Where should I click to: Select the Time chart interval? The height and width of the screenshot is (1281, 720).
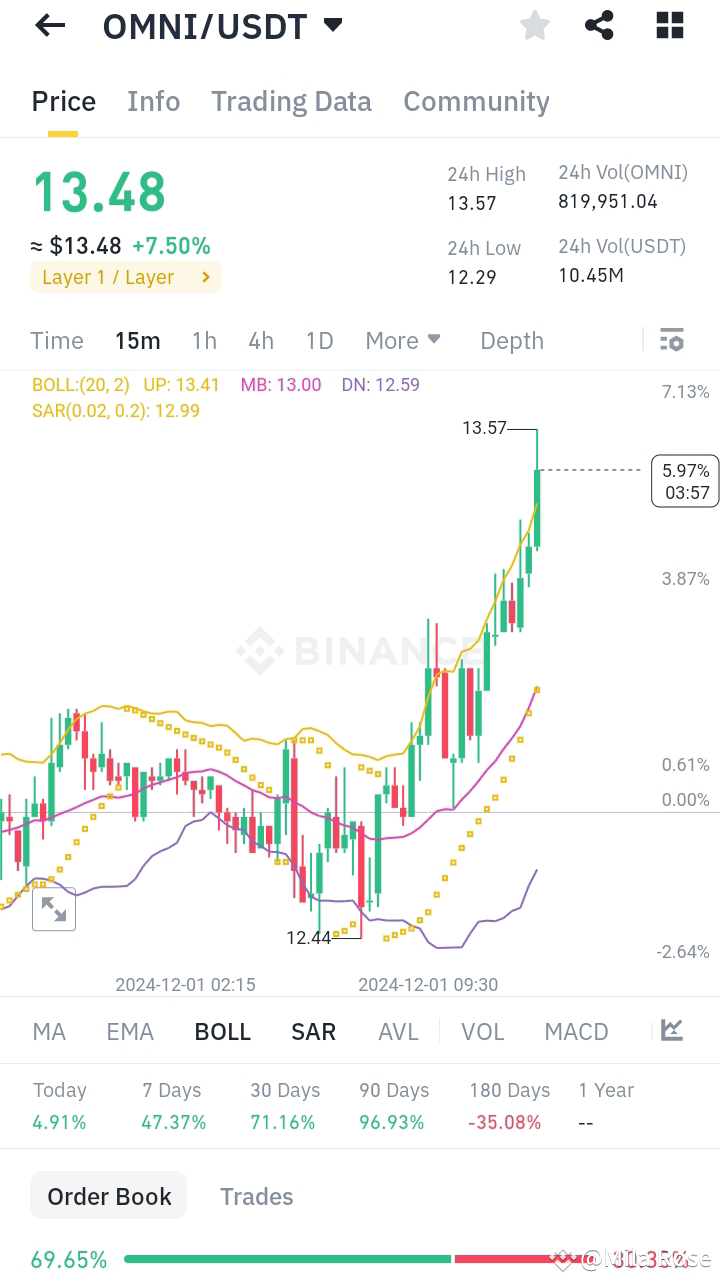click(57, 341)
